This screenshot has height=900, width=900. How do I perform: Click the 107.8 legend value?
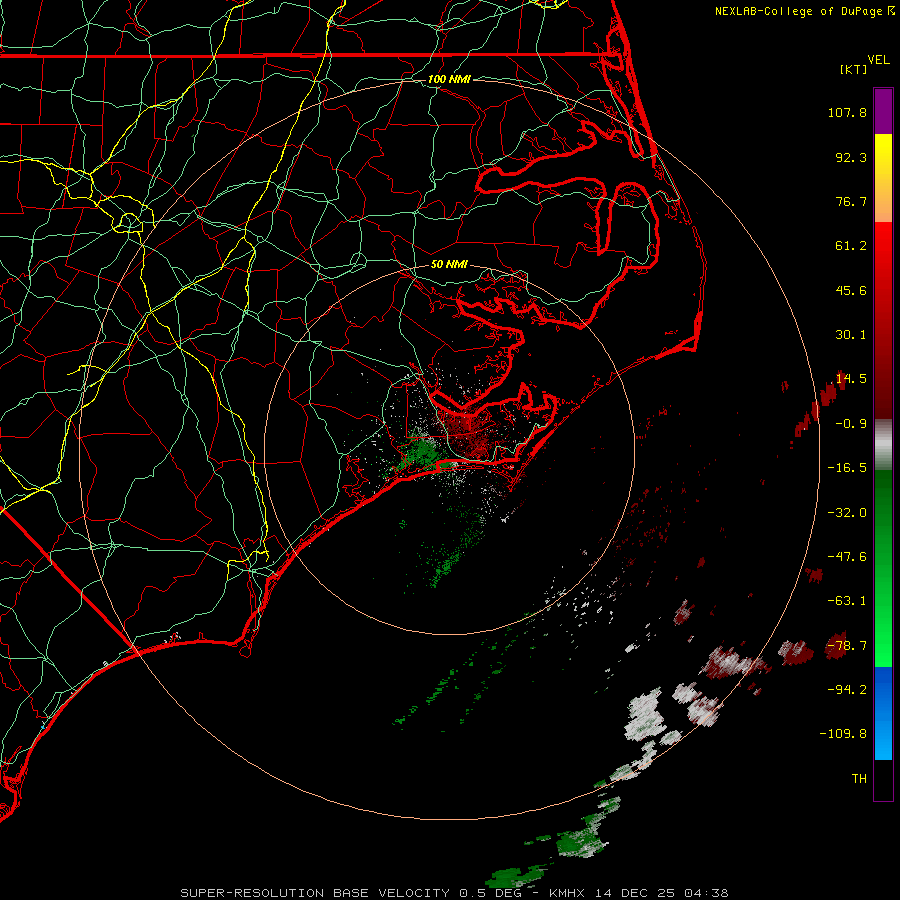(847, 112)
